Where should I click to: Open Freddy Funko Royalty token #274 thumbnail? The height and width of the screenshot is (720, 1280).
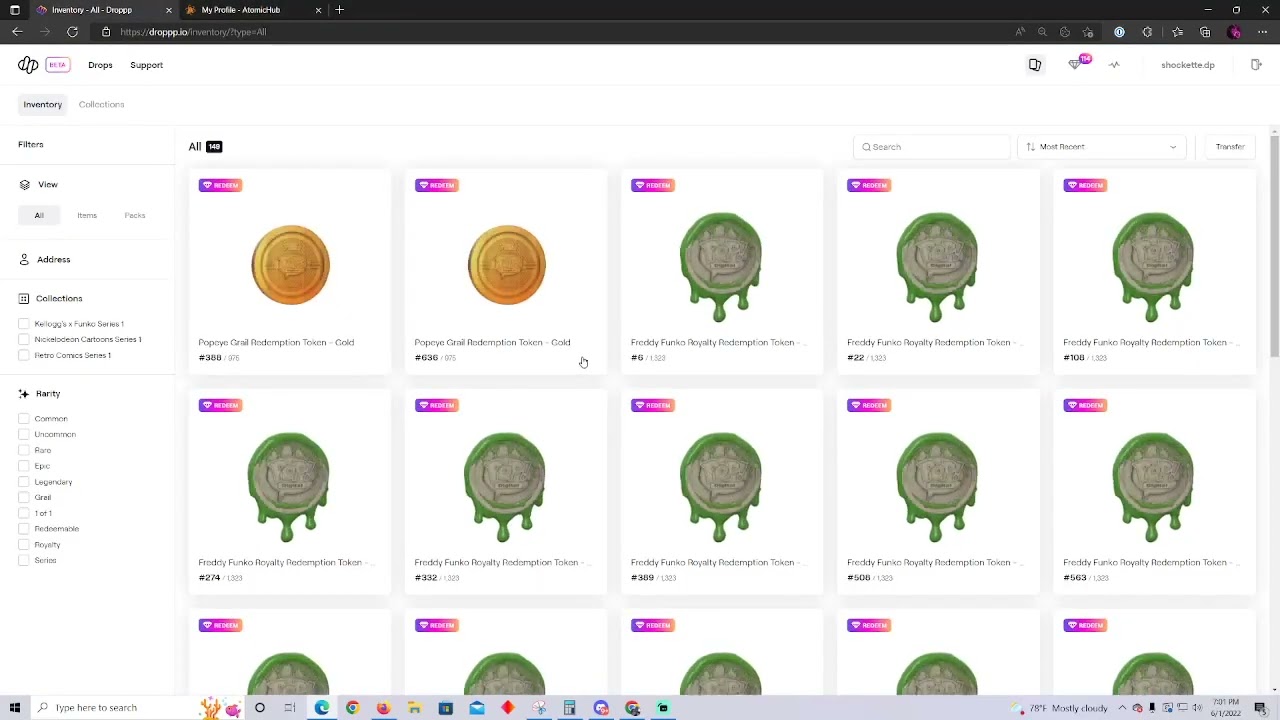288,487
